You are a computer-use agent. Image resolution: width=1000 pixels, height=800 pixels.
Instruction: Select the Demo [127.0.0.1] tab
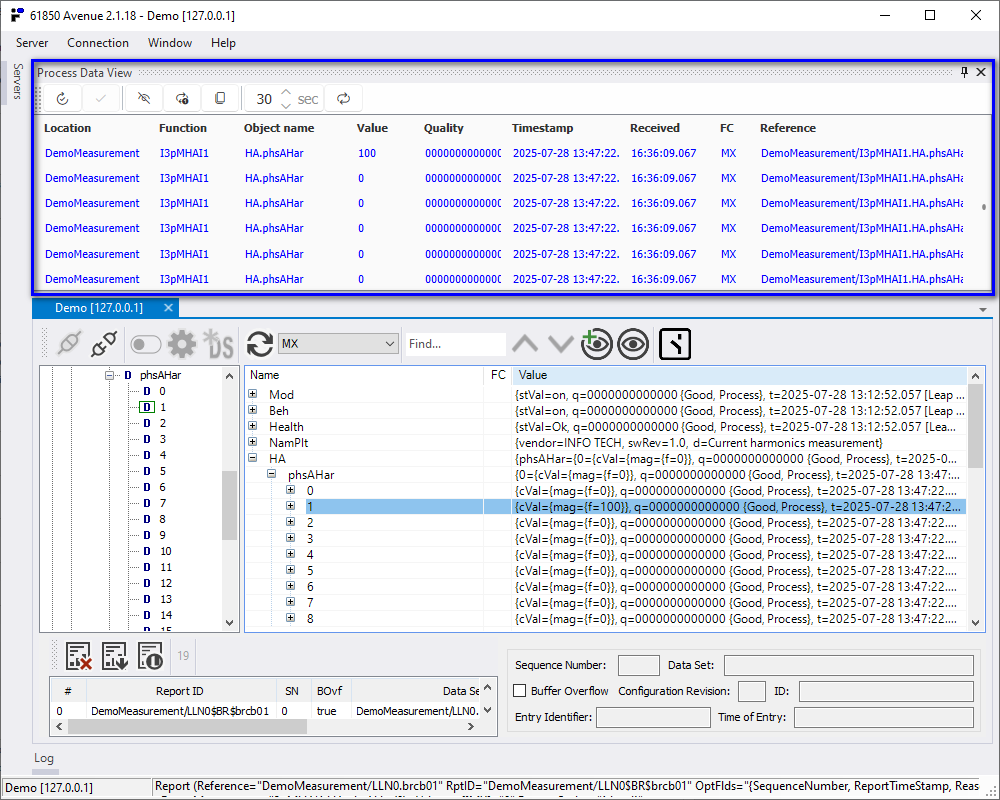(x=98, y=308)
